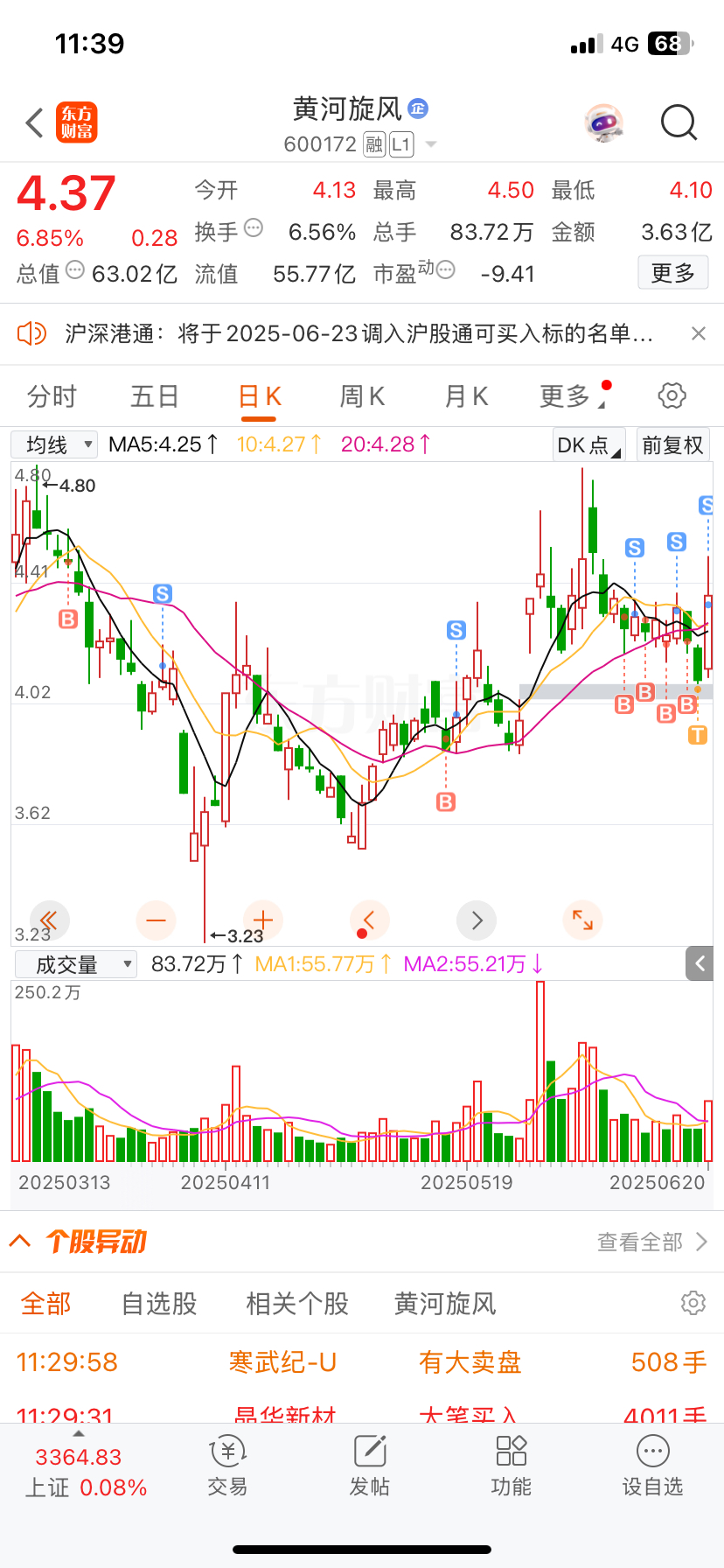The image size is (724, 1568).
Task: Move chart left with red arrow button
Action: pos(369,920)
